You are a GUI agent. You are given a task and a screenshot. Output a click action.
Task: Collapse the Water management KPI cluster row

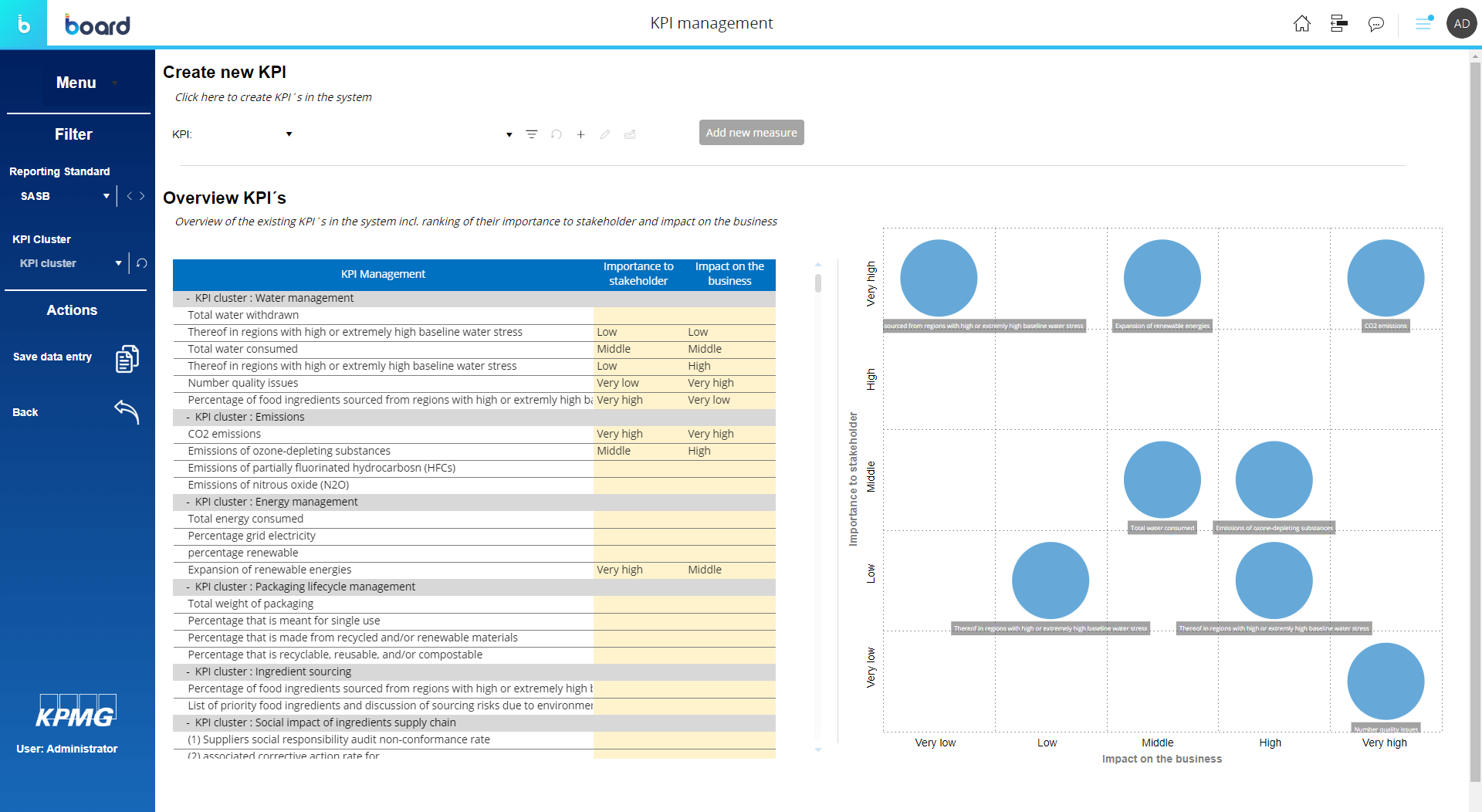click(x=188, y=298)
